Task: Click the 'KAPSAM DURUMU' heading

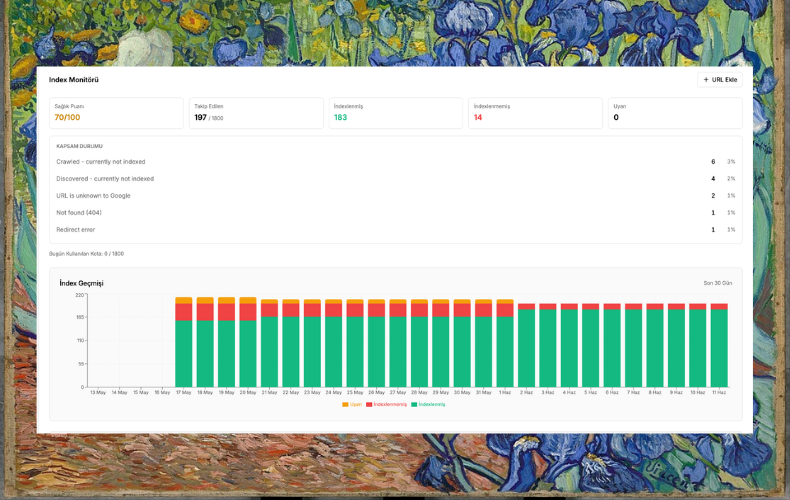Action: (x=79, y=146)
